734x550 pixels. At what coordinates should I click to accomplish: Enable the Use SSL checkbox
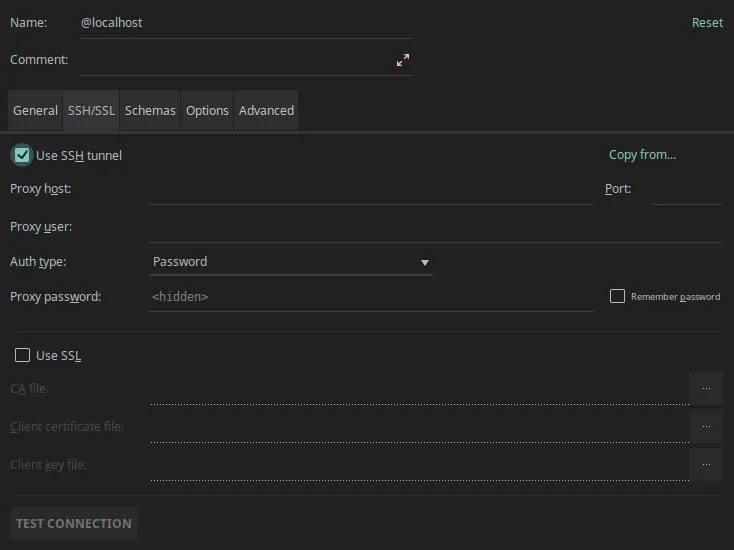(x=22, y=355)
